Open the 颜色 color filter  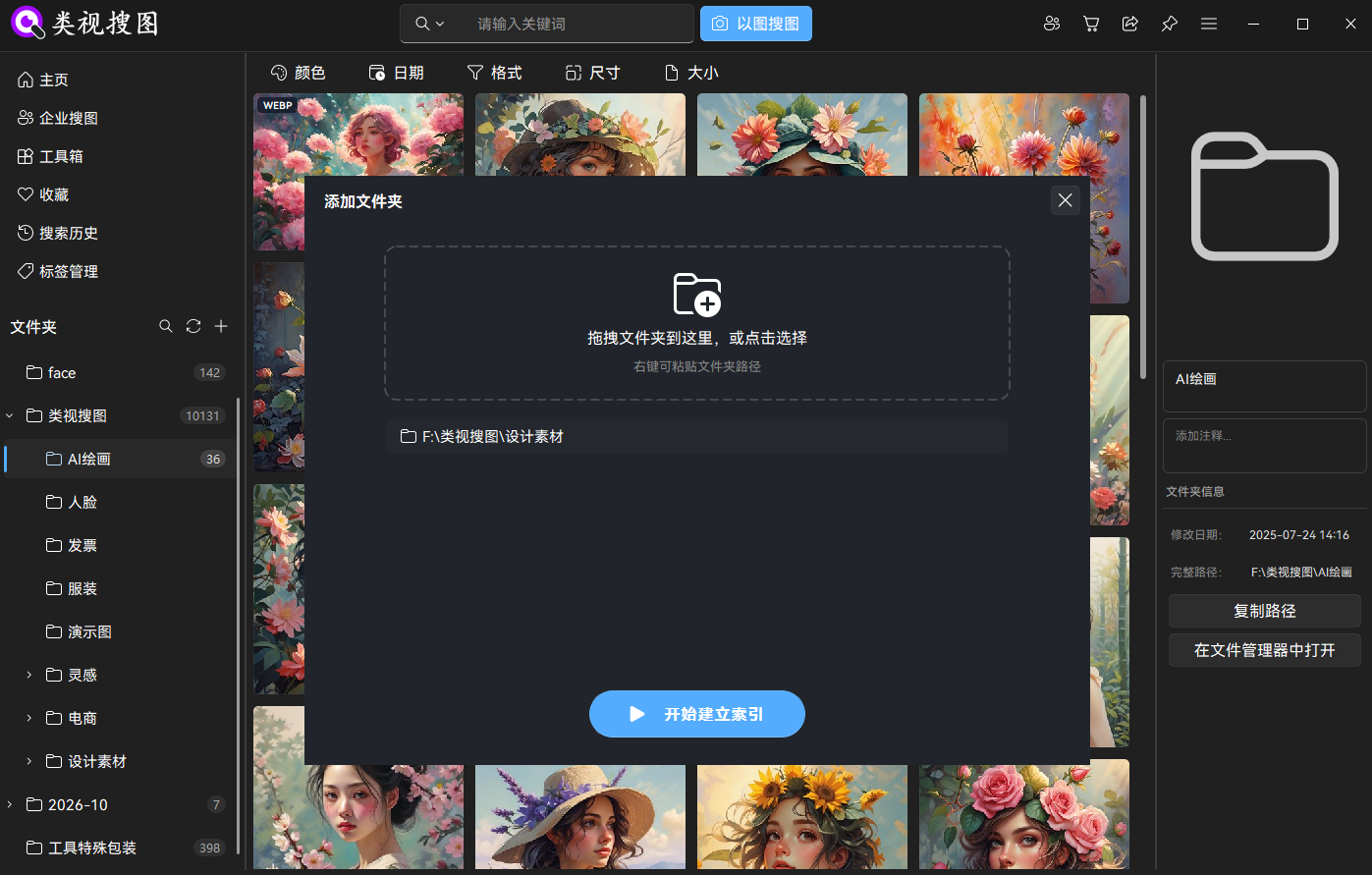point(298,73)
